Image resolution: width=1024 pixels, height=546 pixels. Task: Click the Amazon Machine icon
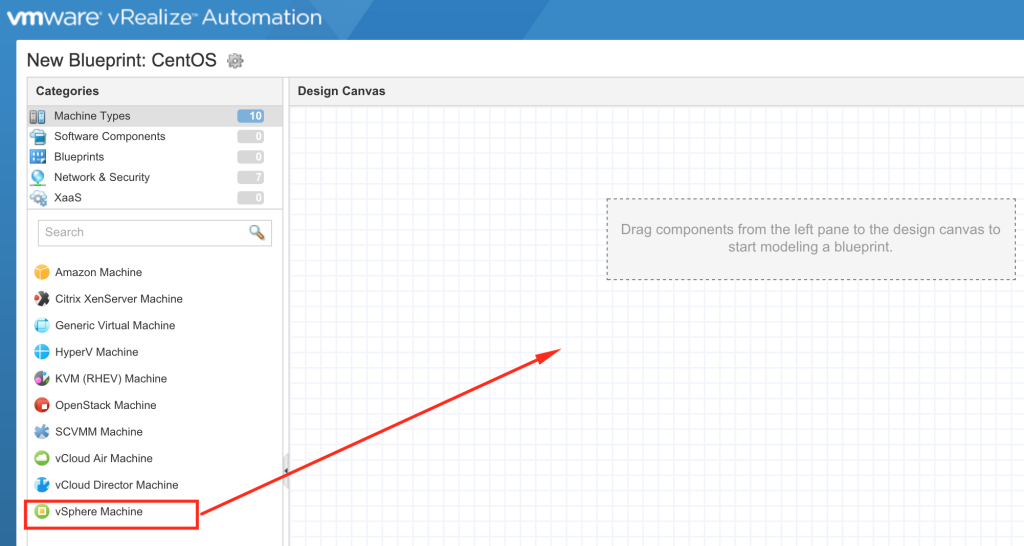click(x=42, y=272)
